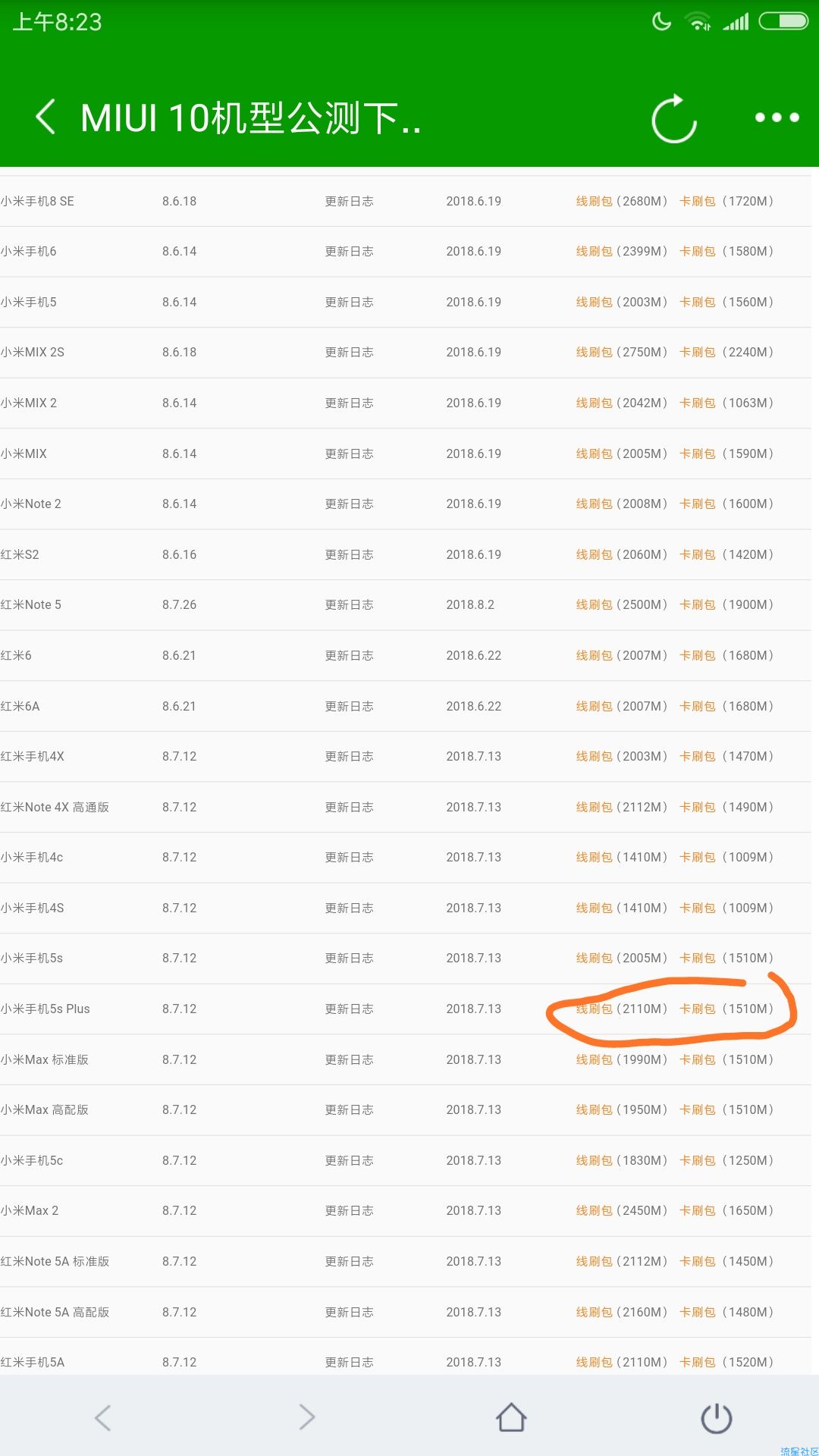819x1456 pixels.
Task: Open the three-dot more options menu
Action: pyautogui.click(x=777, y=117)
